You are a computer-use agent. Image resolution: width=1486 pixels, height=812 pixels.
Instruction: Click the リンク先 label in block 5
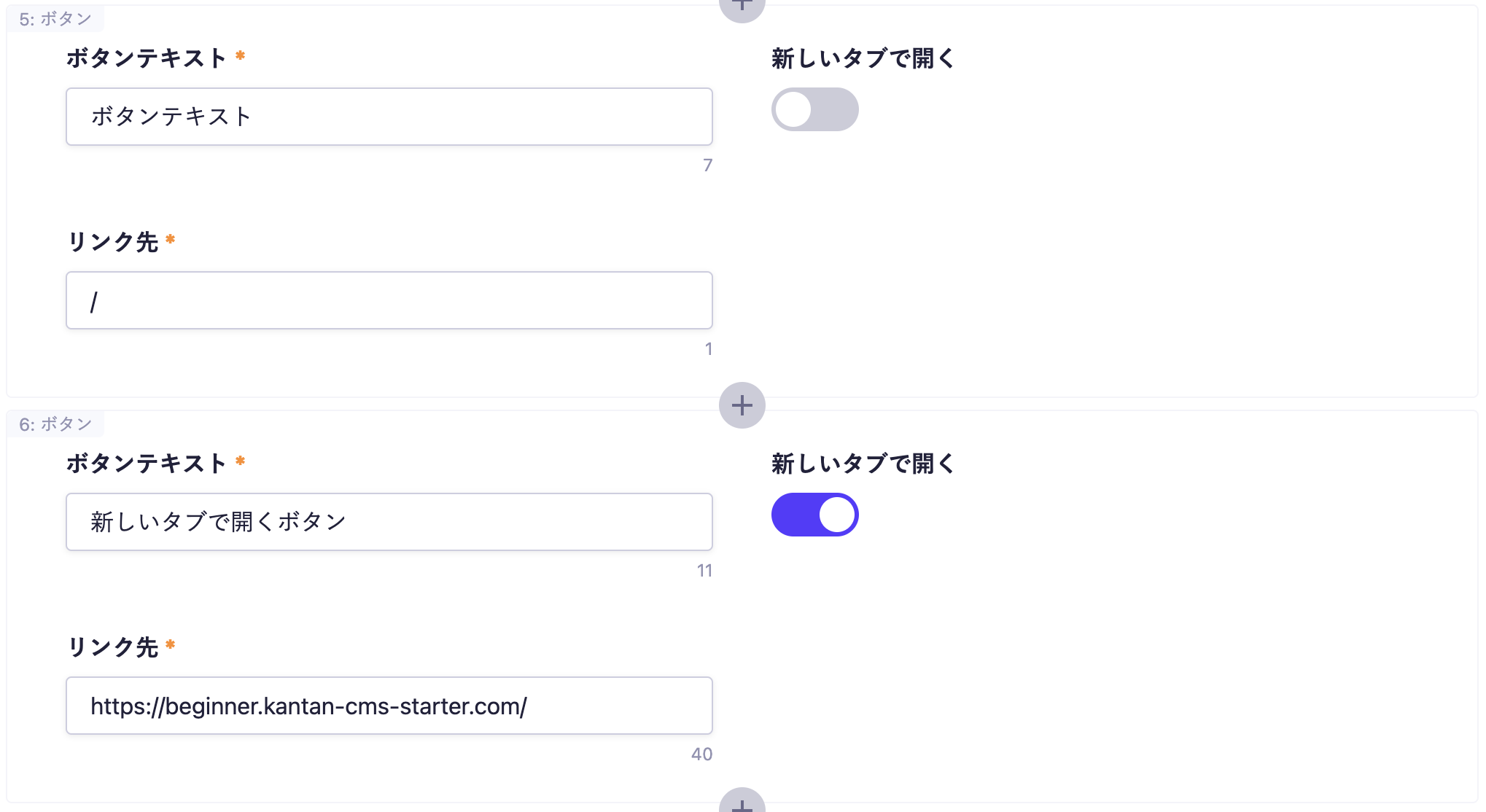tap(113, 241)
